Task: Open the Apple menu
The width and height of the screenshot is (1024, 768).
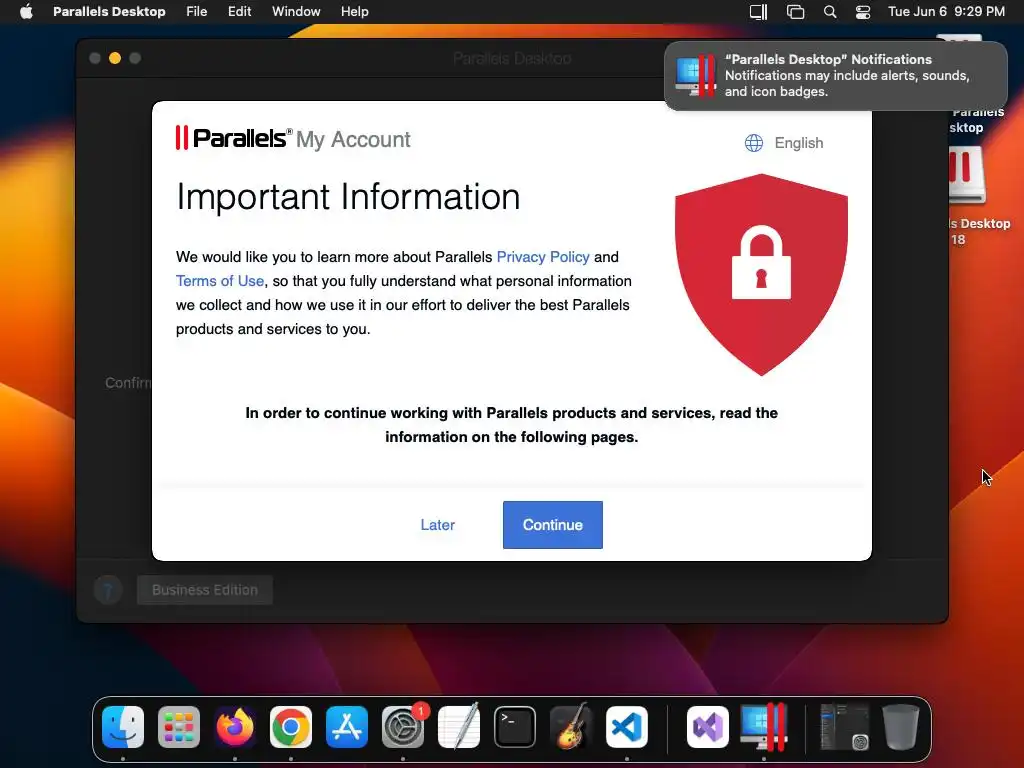Action: click(26, 12)
